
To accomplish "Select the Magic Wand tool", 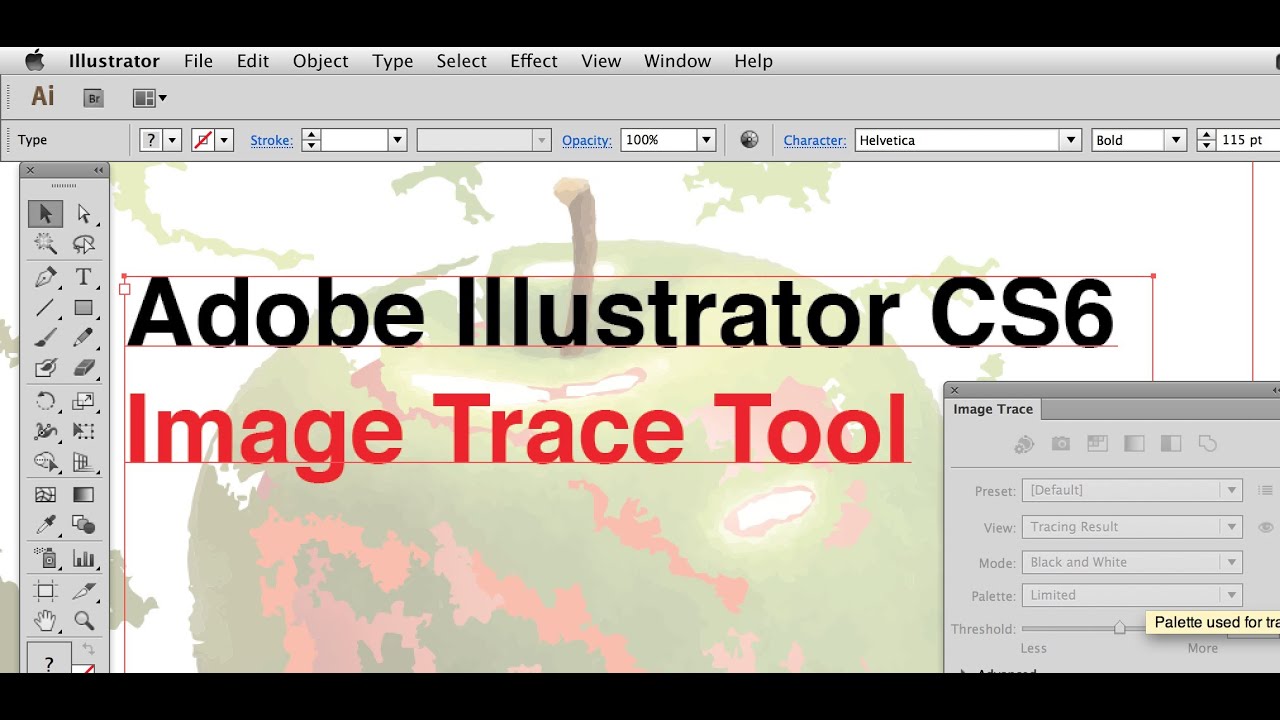I will [x=45, y=243].
